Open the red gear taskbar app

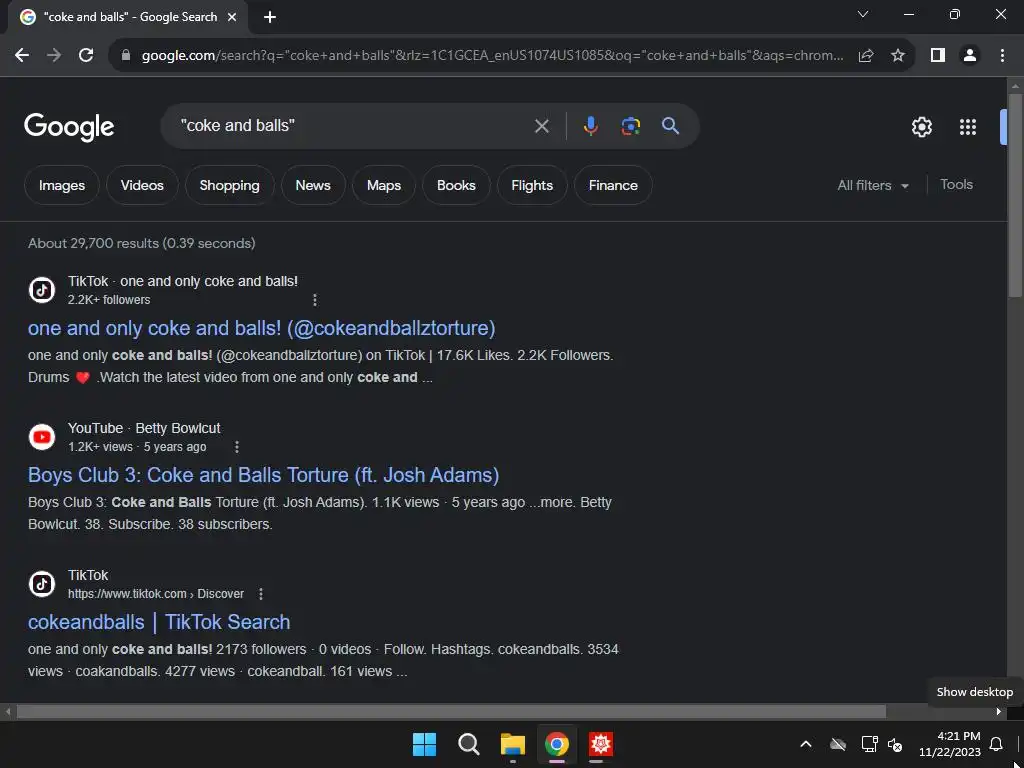pyautogui.click(x=601, y=744)
